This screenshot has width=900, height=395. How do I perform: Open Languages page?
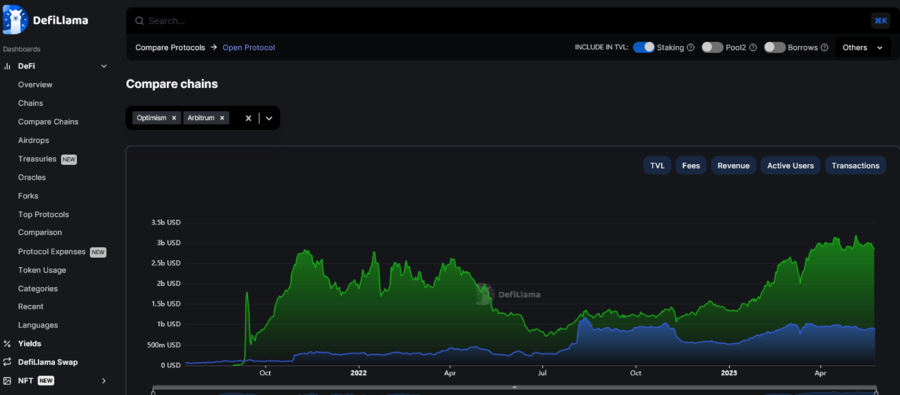coord(38,325)
